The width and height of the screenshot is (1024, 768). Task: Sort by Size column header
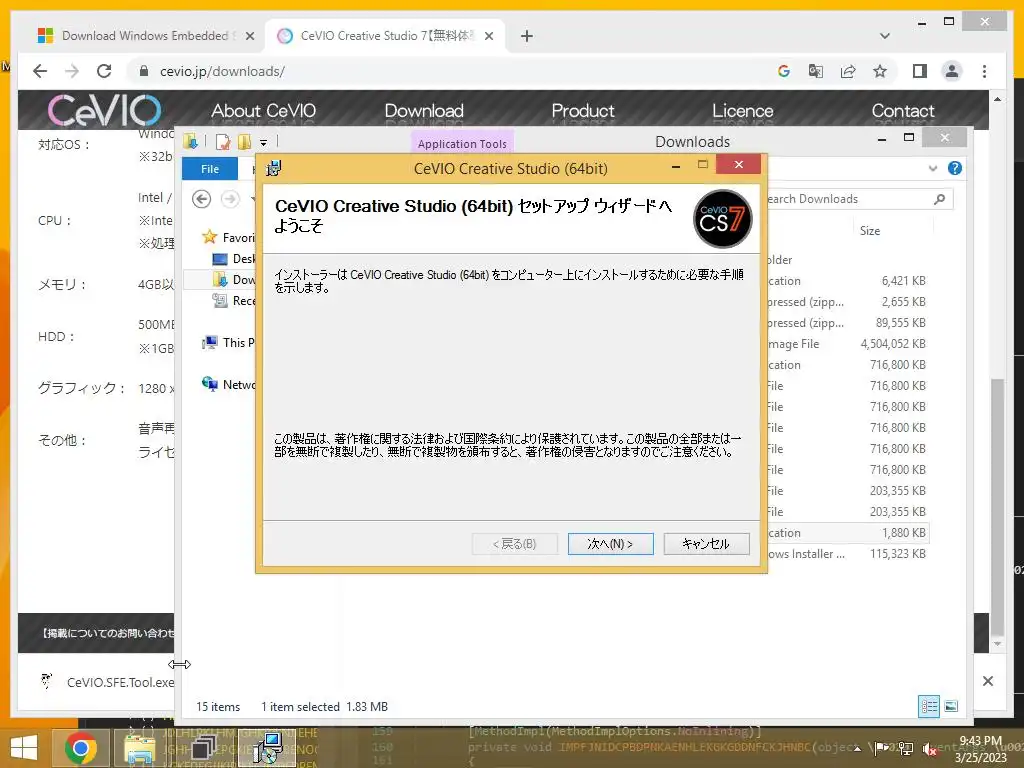tap(869, 231)
